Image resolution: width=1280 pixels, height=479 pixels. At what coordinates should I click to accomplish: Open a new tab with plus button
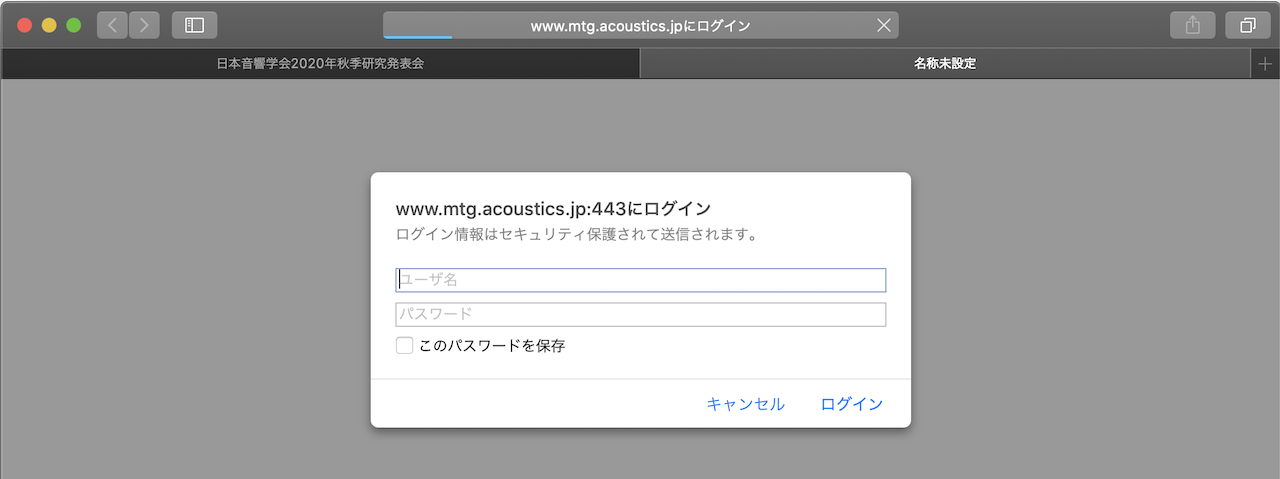[x=1265, y=63]
